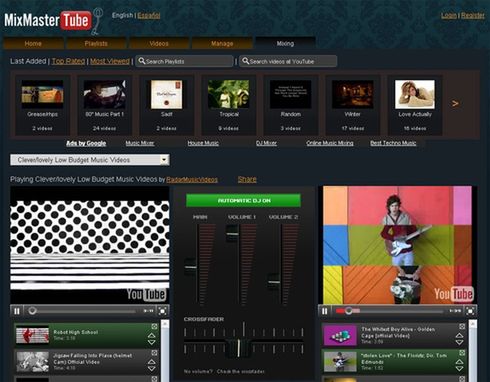Viewport: 490px width, 382px height.
Task: Open the Playlists tab
Action: [96, 43]
